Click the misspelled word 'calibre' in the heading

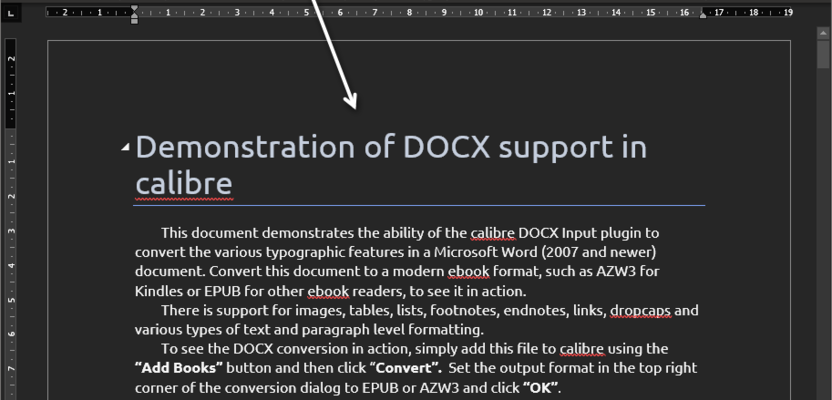[184, 183]
